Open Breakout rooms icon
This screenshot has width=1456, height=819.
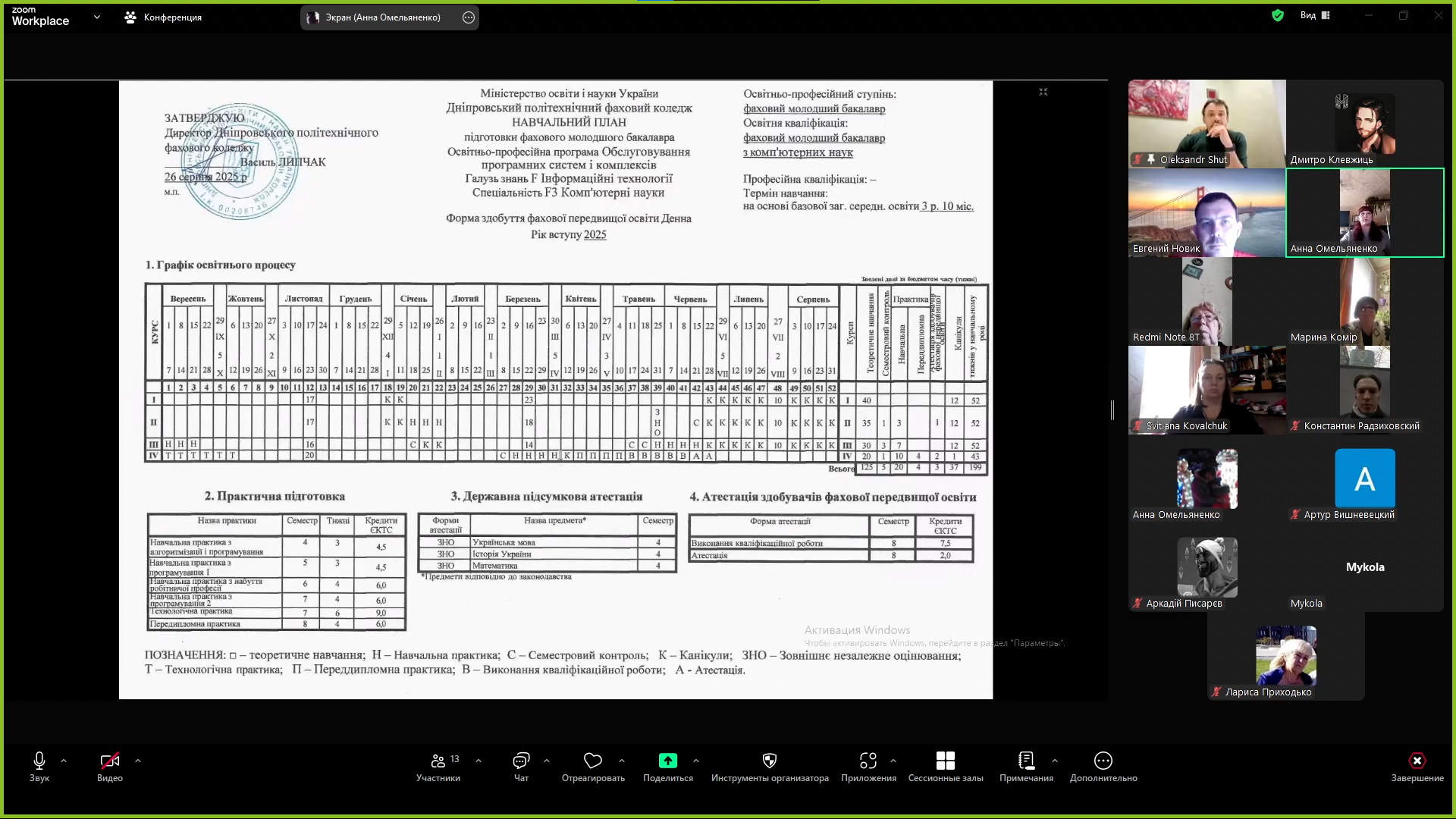click(946, 761)
